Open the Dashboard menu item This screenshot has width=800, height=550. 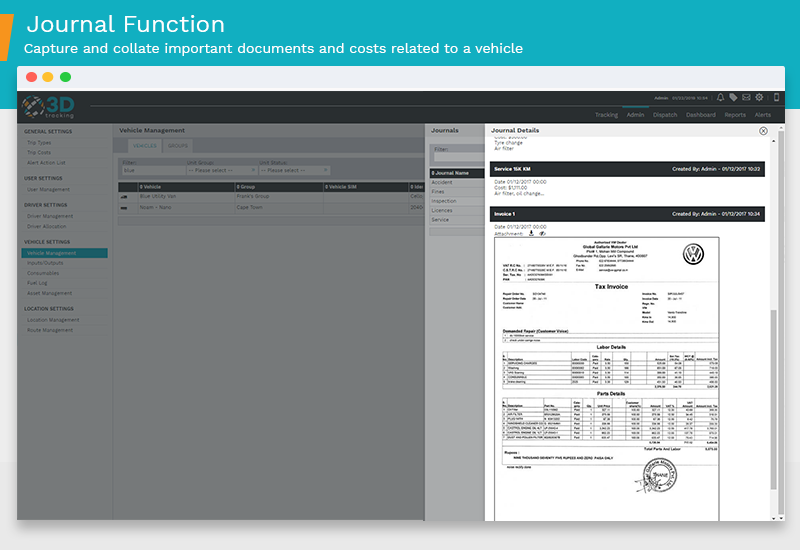point(700,115)
